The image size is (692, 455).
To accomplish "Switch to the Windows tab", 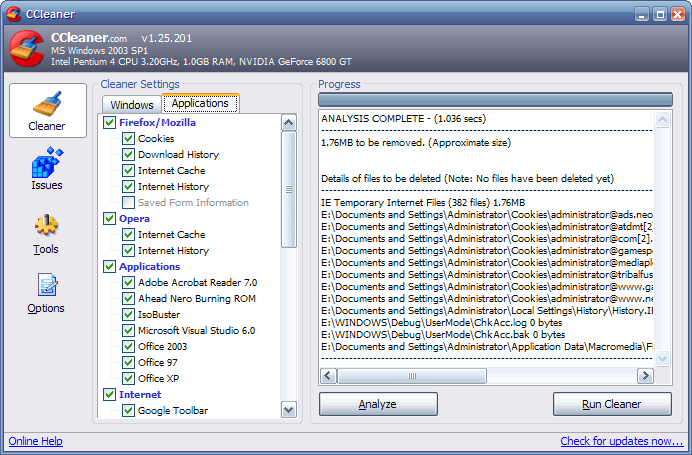I will click(132, 105).
